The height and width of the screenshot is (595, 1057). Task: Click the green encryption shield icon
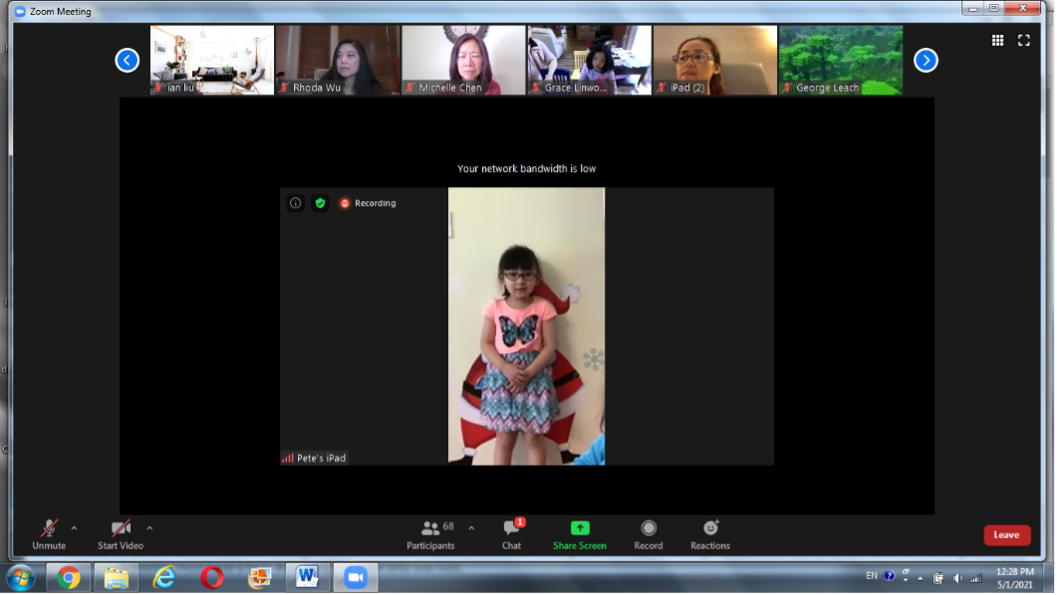[320, 203]
